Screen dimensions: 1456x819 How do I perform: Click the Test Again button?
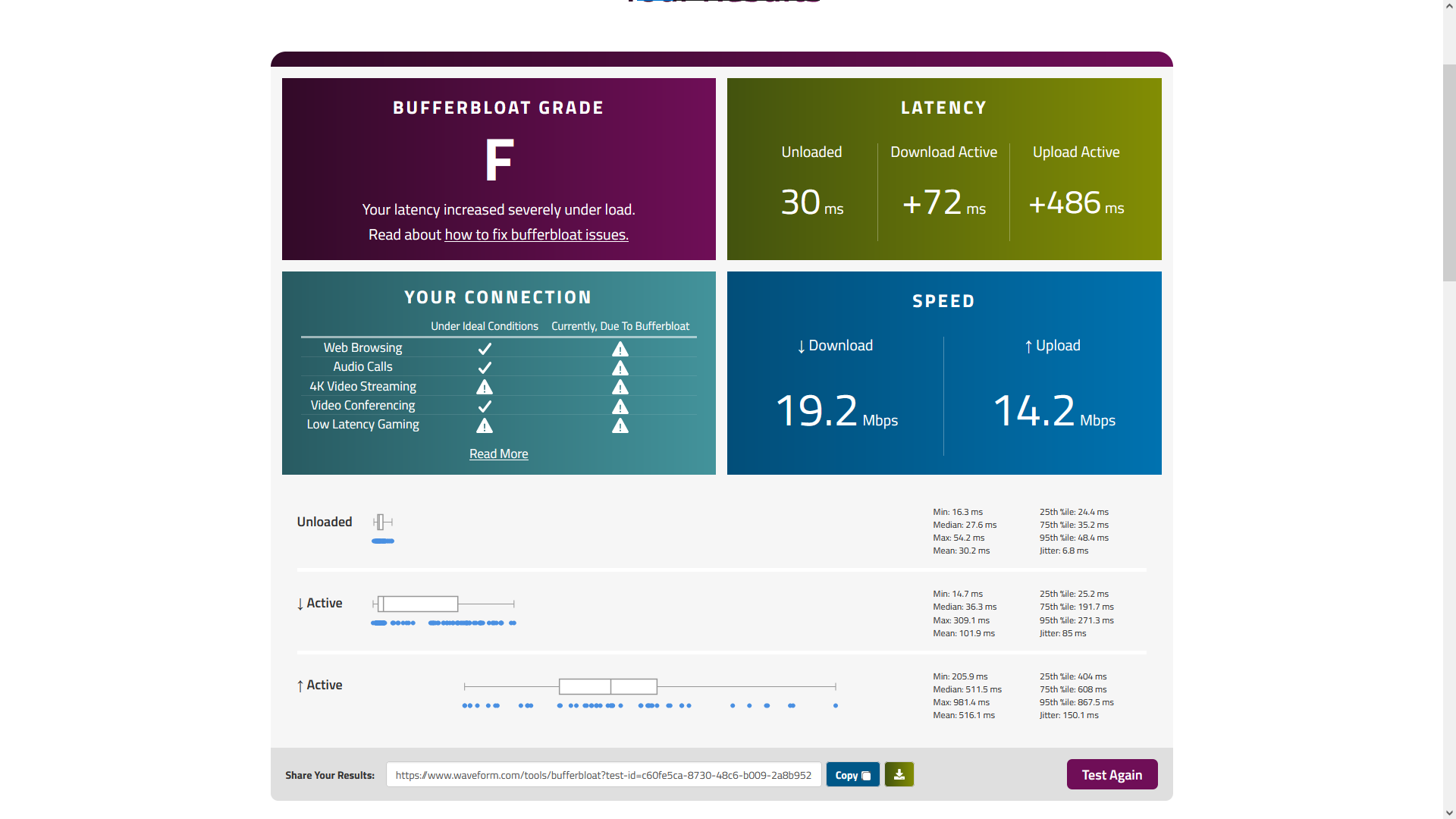tap(1112, 774)
